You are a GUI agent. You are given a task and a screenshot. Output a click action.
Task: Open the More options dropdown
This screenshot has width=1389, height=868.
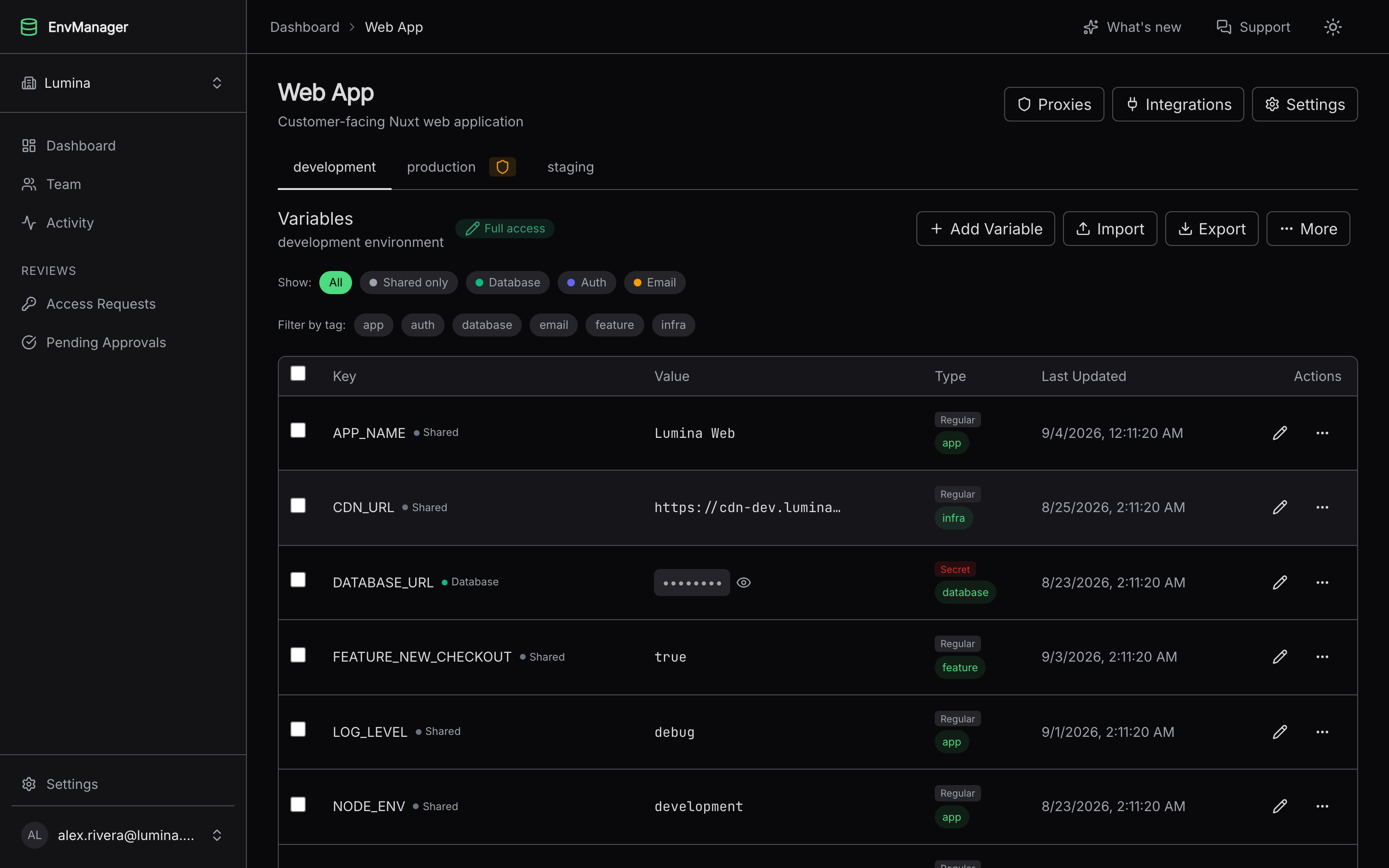pyautogui.click(x=1308, y=229)
